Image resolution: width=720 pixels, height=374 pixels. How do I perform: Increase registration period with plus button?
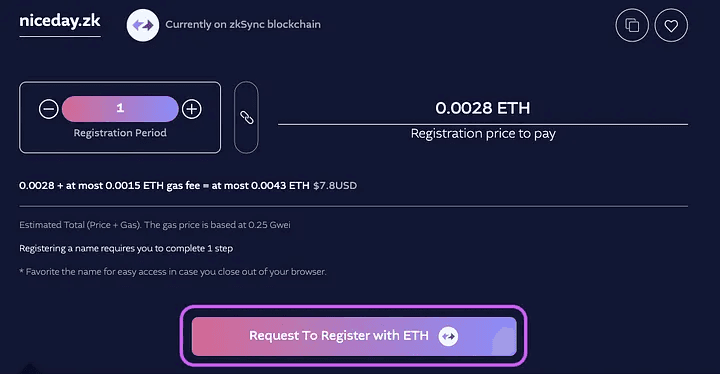point(191,109)
